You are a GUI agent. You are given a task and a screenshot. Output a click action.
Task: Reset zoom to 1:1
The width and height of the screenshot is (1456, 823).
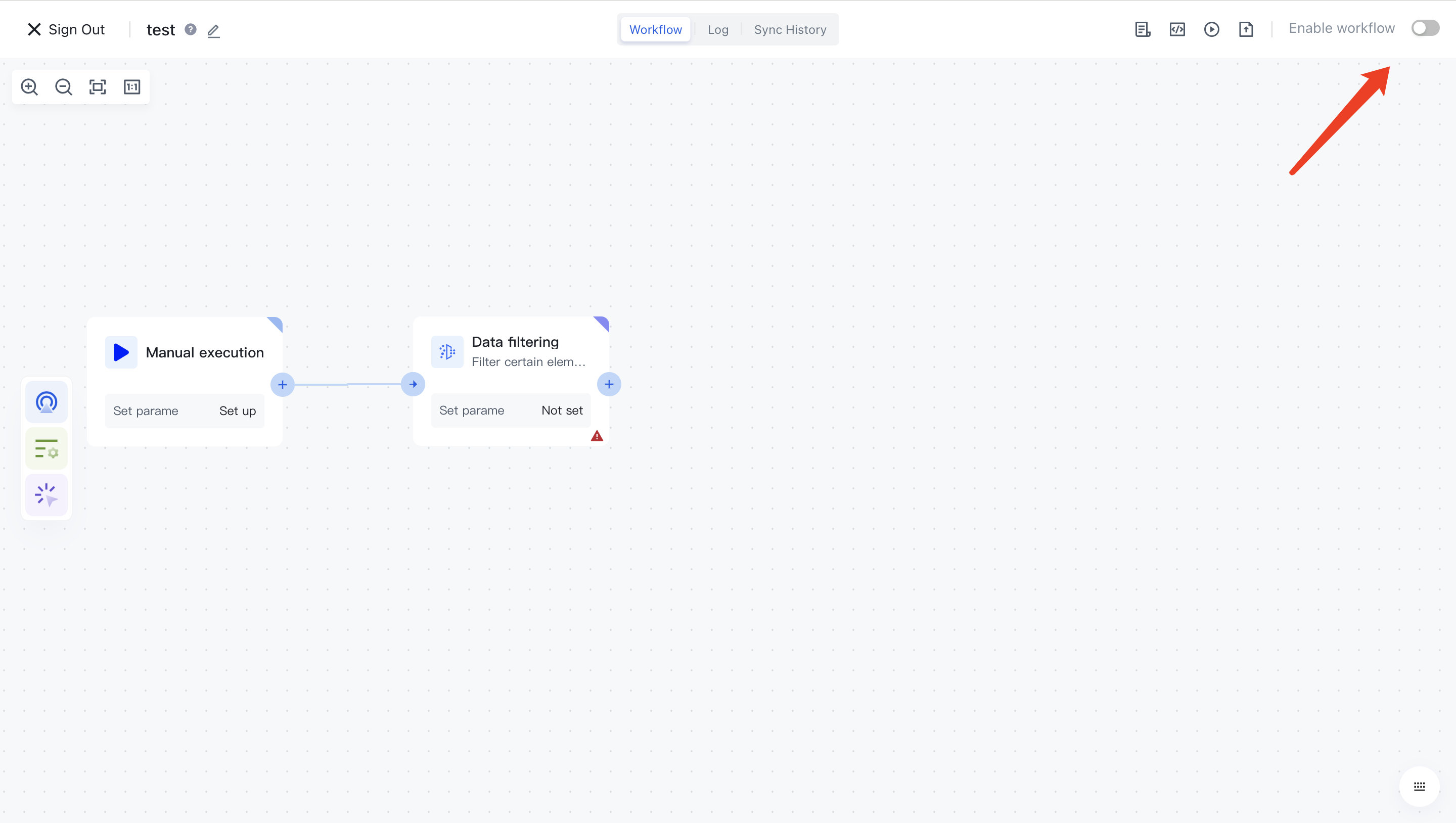coord(131,86)
